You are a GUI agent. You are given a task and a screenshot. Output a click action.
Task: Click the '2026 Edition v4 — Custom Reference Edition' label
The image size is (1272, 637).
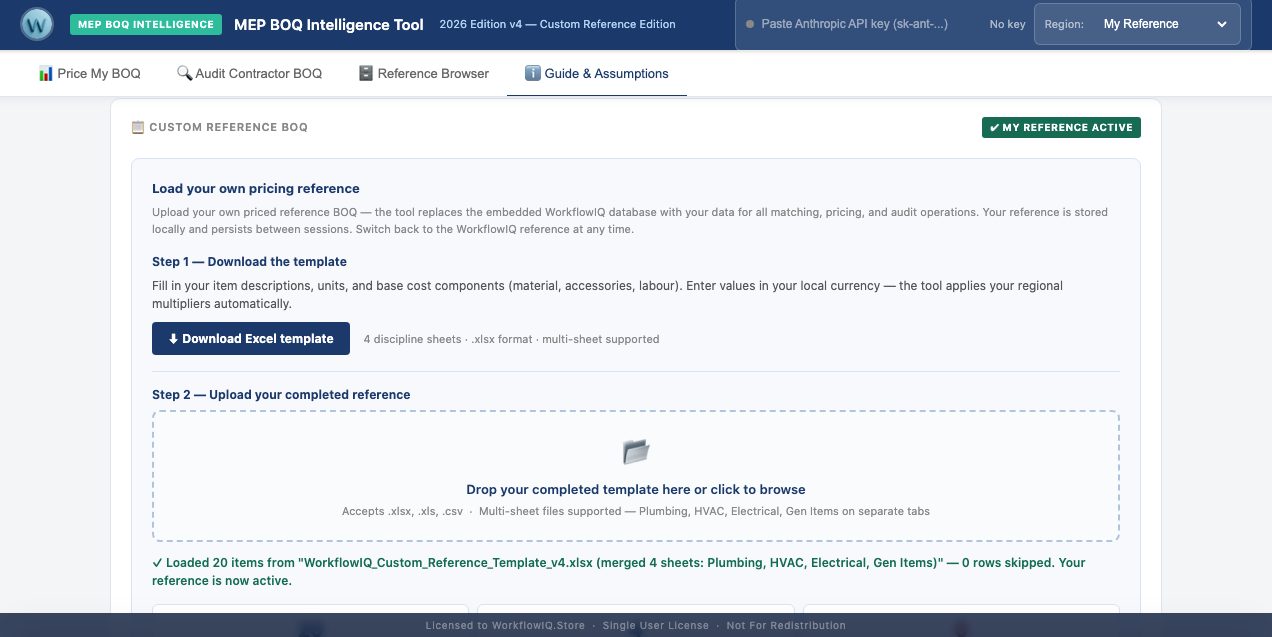[x=557, y=24]
